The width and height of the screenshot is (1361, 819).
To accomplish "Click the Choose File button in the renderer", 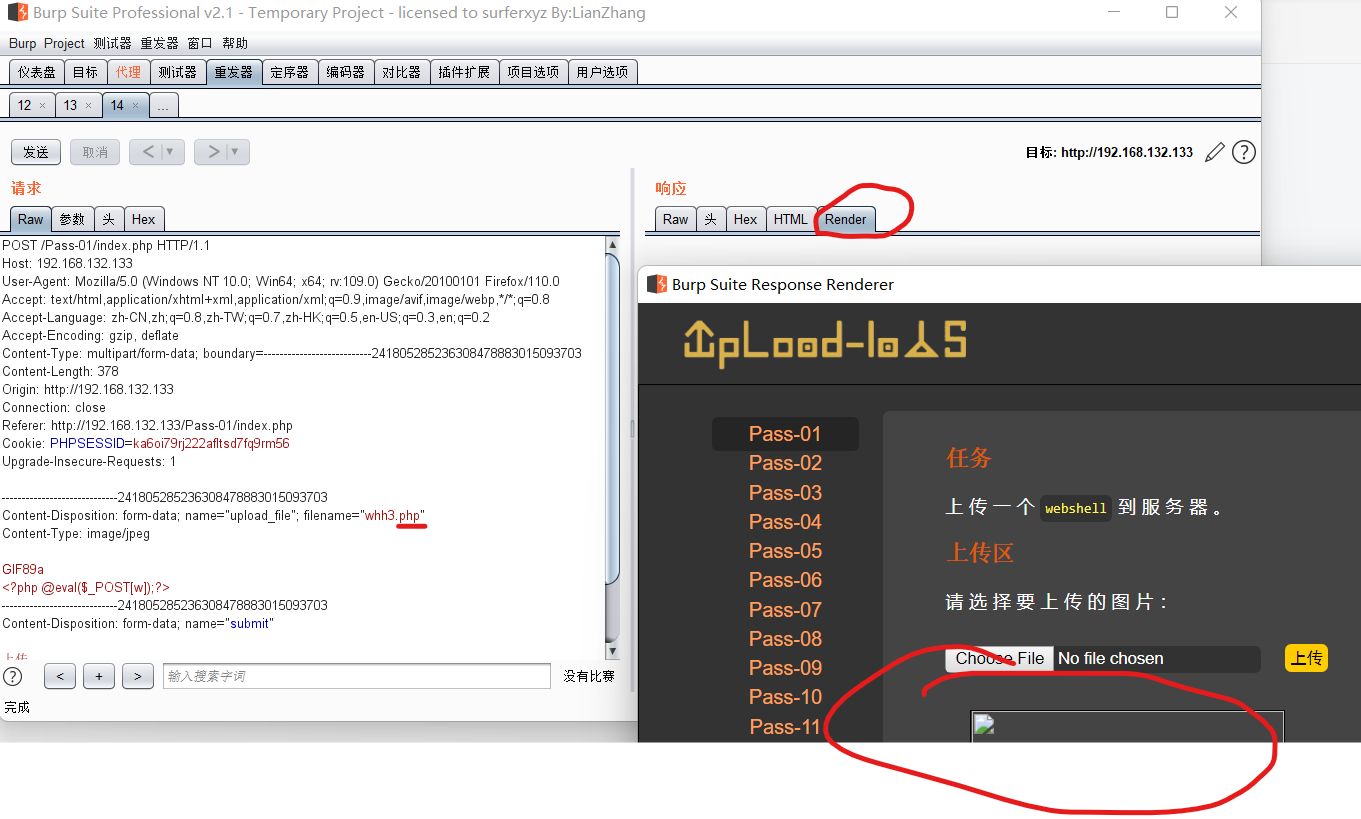I will coord(1000,658).
